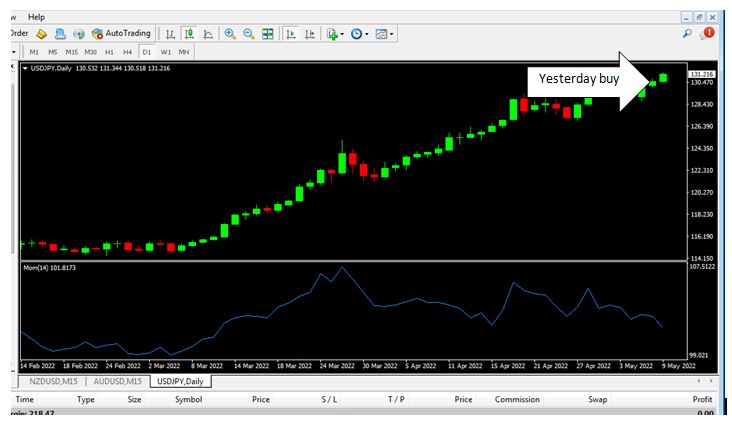This screenshot has height=423, width=732.
Task: Select the M30 timeframe
Action: tap(91, 52)
